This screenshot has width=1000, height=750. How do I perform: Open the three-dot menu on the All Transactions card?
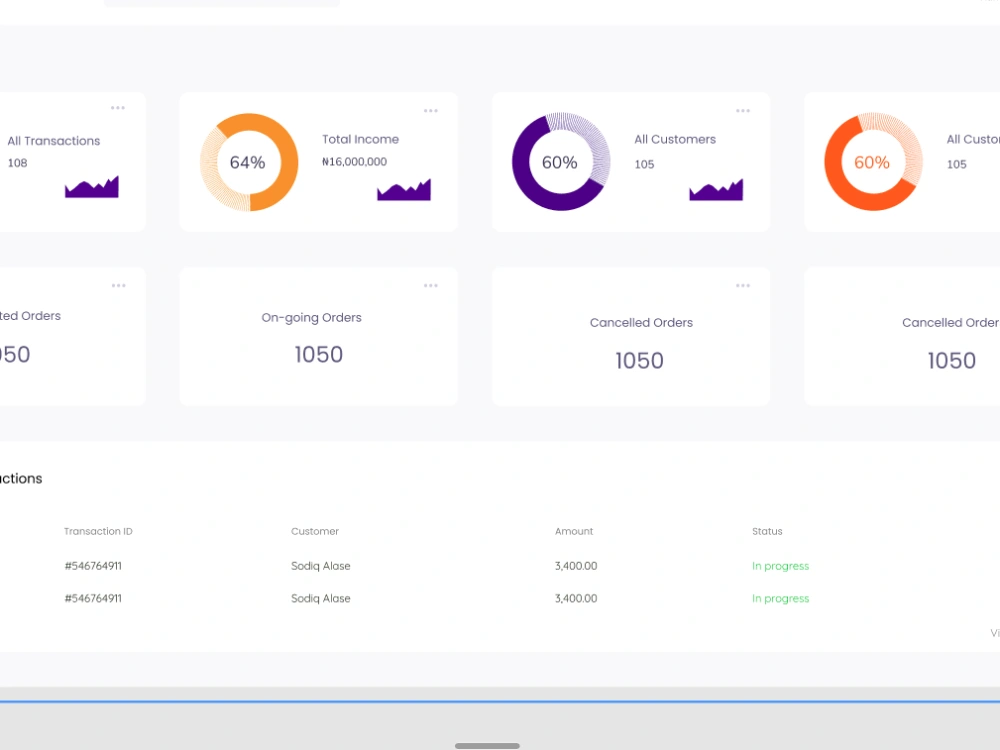(x=118, y=108)
